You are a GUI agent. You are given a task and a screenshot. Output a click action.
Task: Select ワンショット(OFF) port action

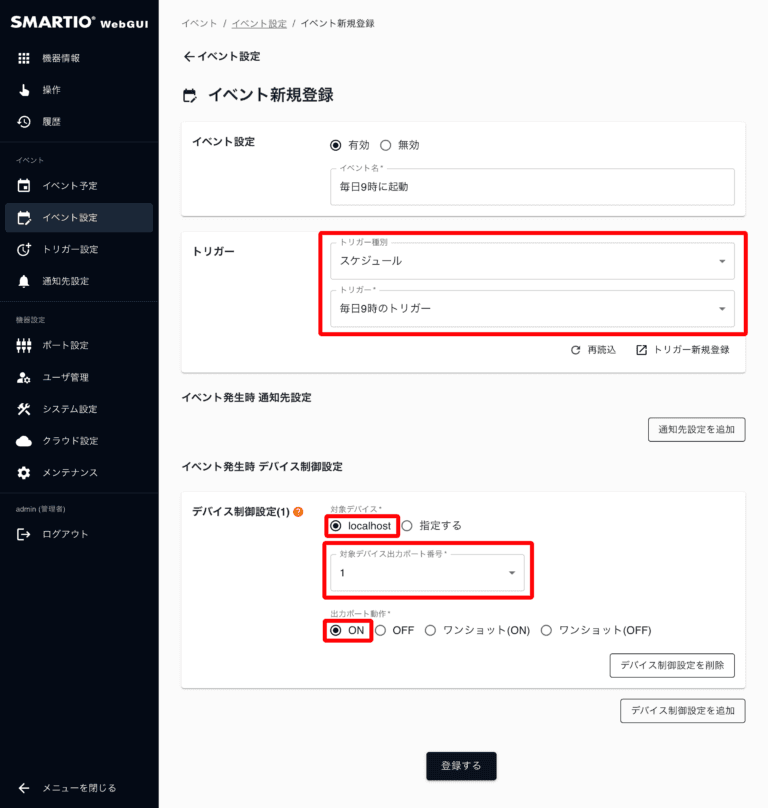point(546,630)
